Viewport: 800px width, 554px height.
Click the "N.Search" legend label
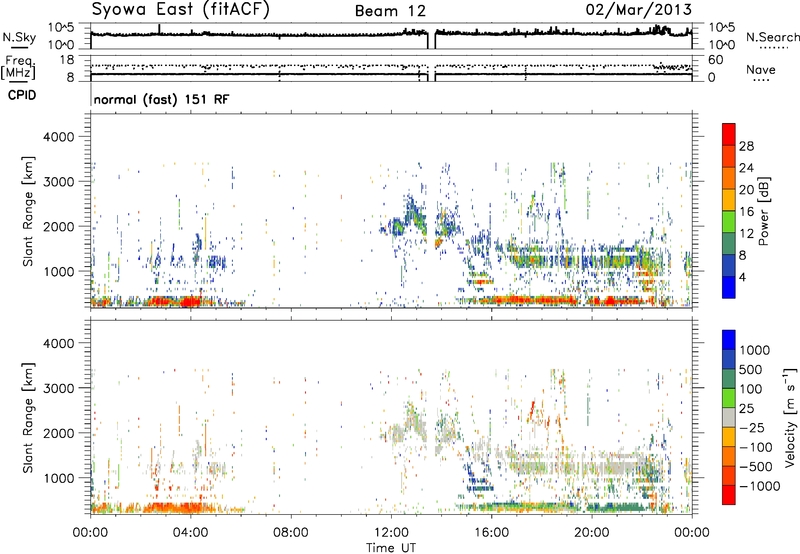pos(773,37)
